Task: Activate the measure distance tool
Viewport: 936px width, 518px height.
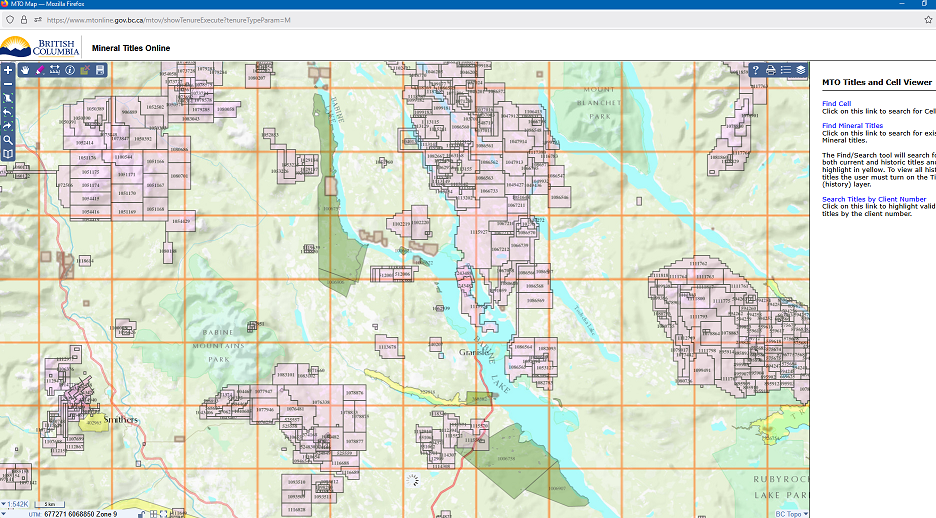Action: pos(55,70)
